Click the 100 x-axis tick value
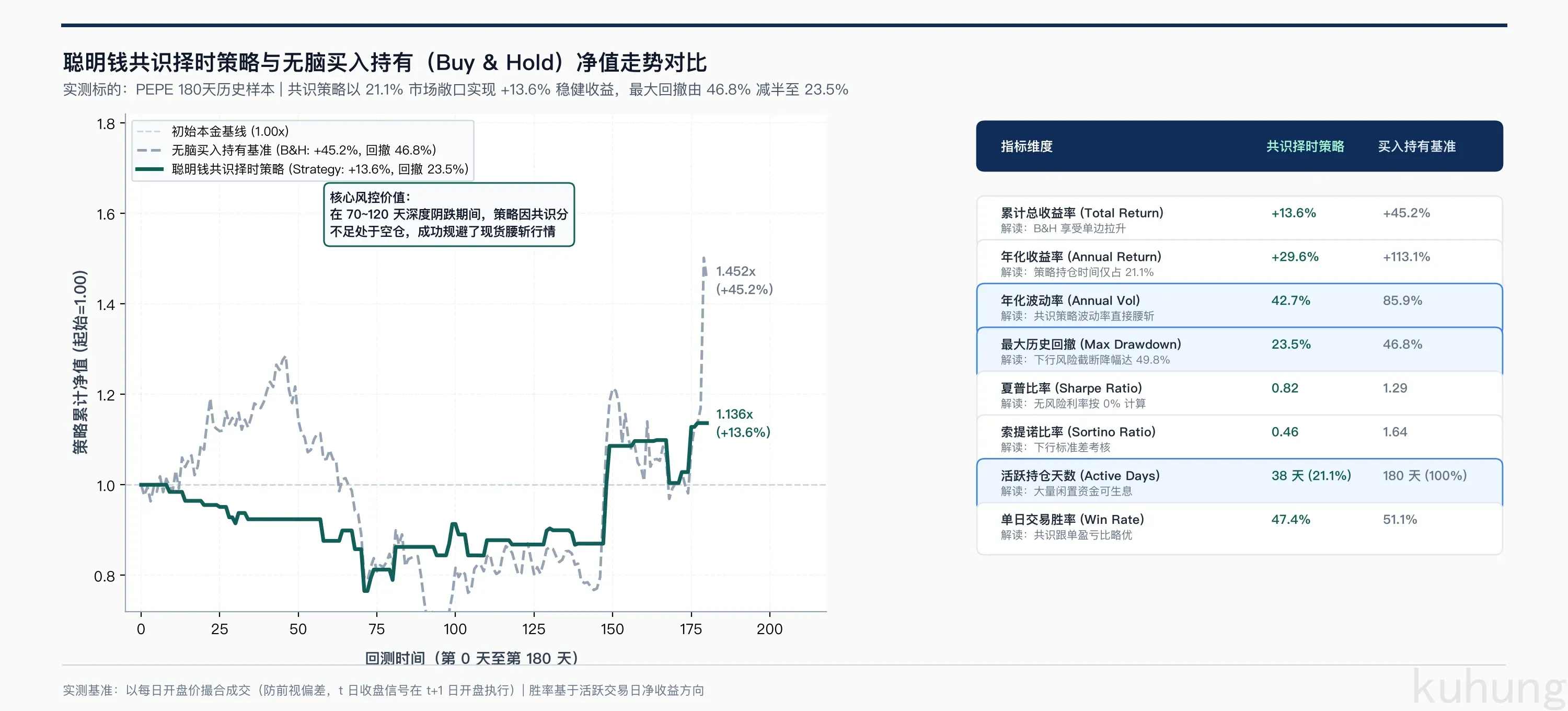1568x711 pixels. (455, 629)
